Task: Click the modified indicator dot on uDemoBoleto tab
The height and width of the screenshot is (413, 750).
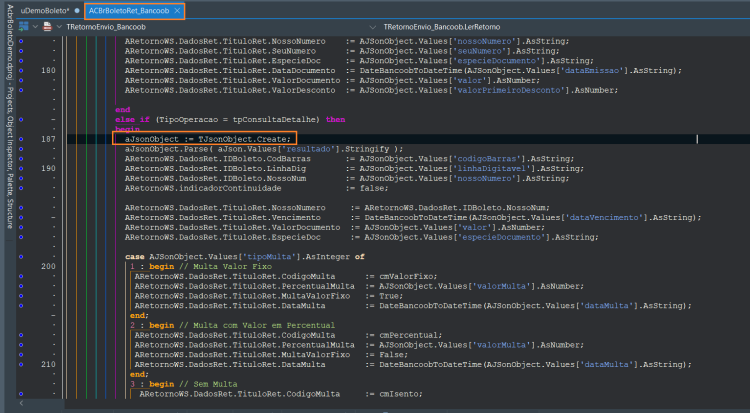Action: pyautogui.click(x=77, y=11)
